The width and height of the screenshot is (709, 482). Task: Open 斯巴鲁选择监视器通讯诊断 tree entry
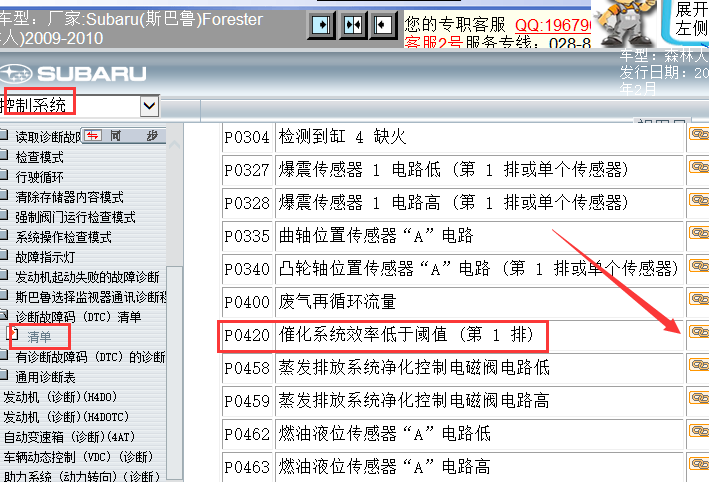91,297
